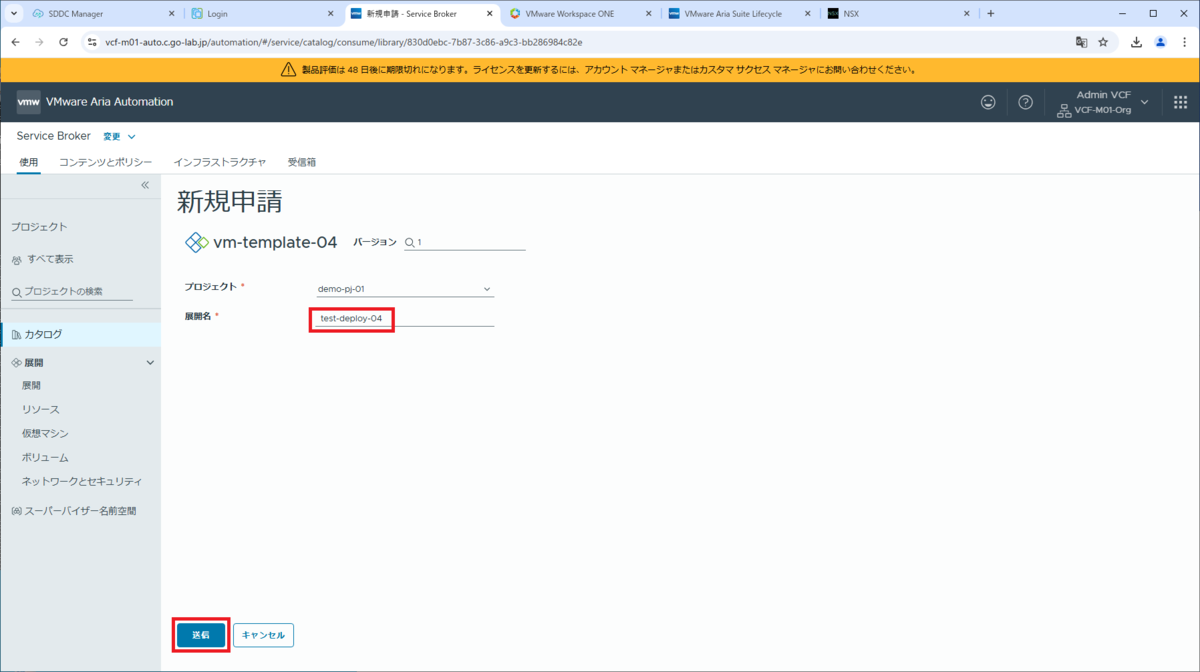
Task: Click the browser address bar URL
Action: pos(343,42)
